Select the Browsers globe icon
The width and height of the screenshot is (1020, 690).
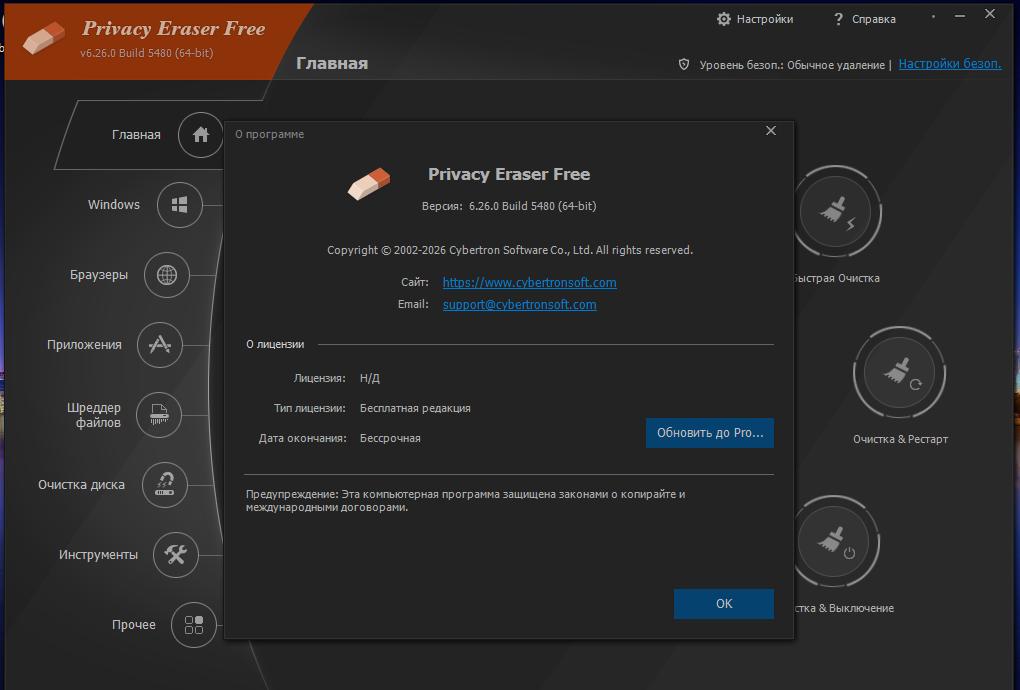click(167, 275)
